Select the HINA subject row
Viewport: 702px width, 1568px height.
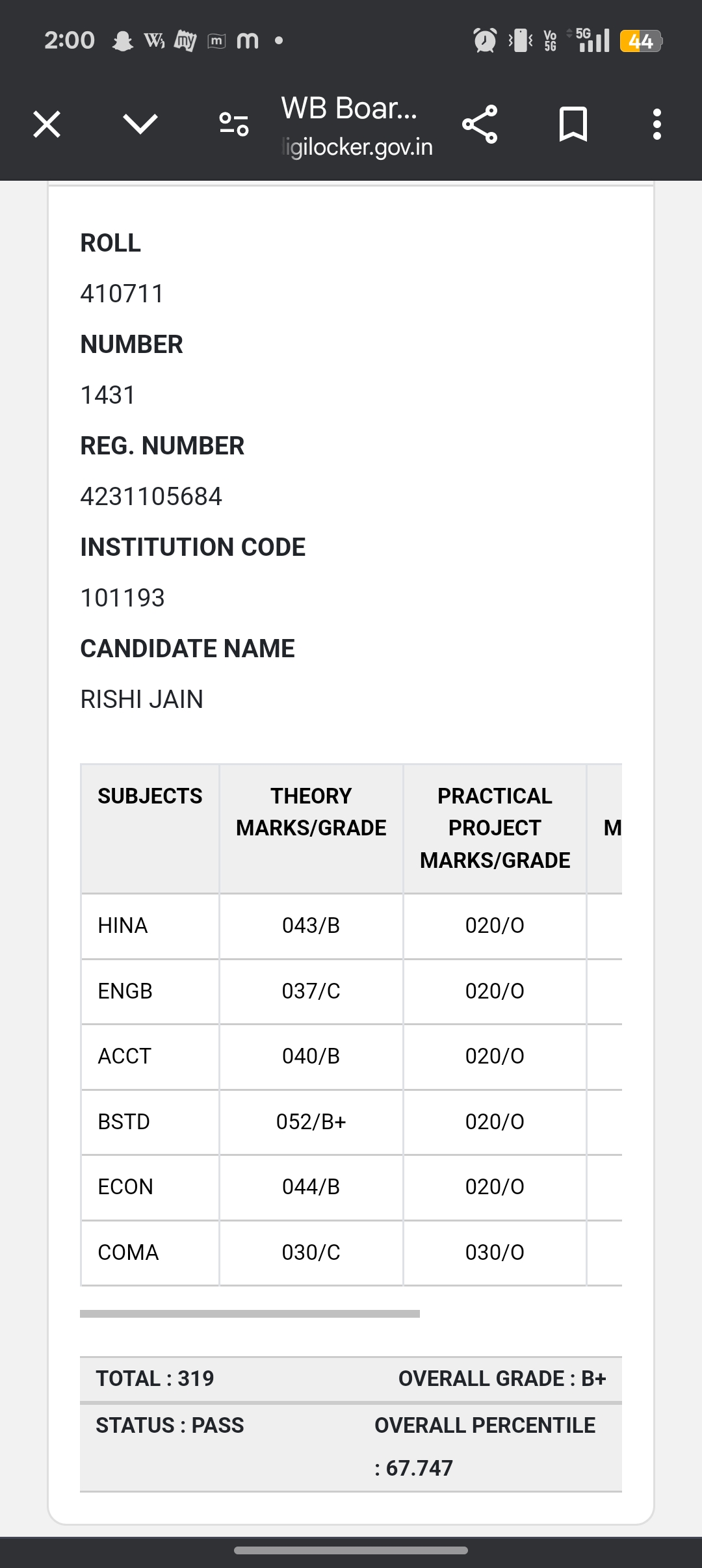click(123, 926)
